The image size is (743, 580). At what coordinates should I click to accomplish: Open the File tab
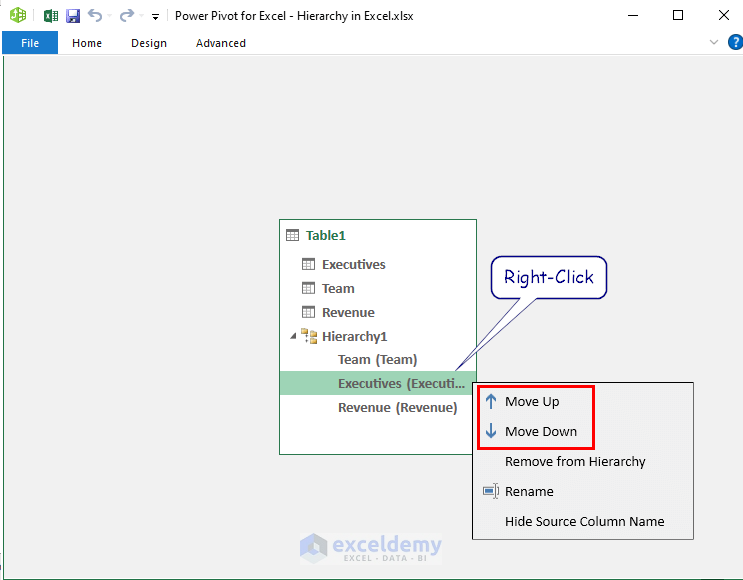coord(30,43)
